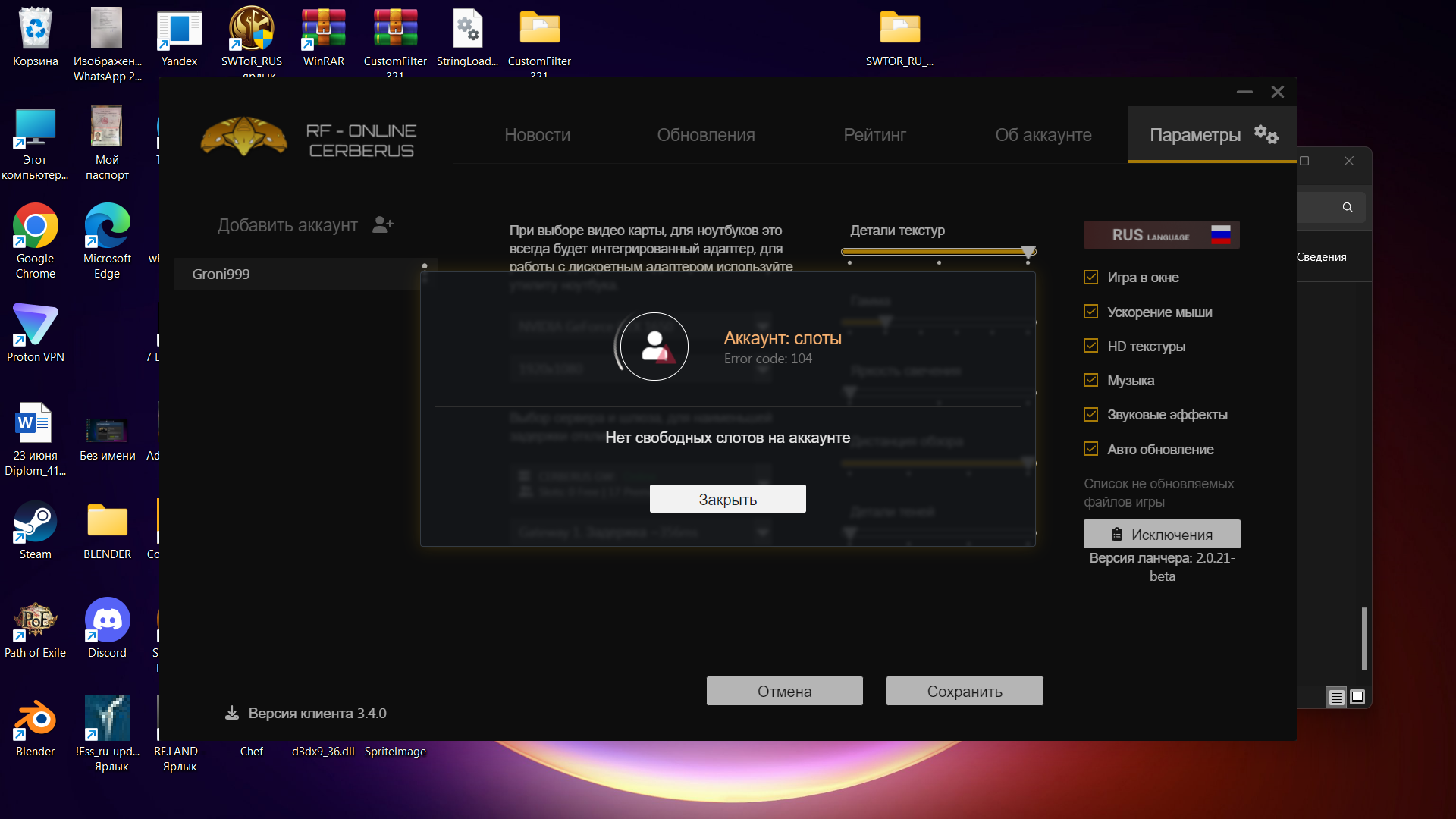Launch Steam from the desktop
The width and height of the screenshot is (1456, 819).
pyautogui.click(x=35, y=522)
